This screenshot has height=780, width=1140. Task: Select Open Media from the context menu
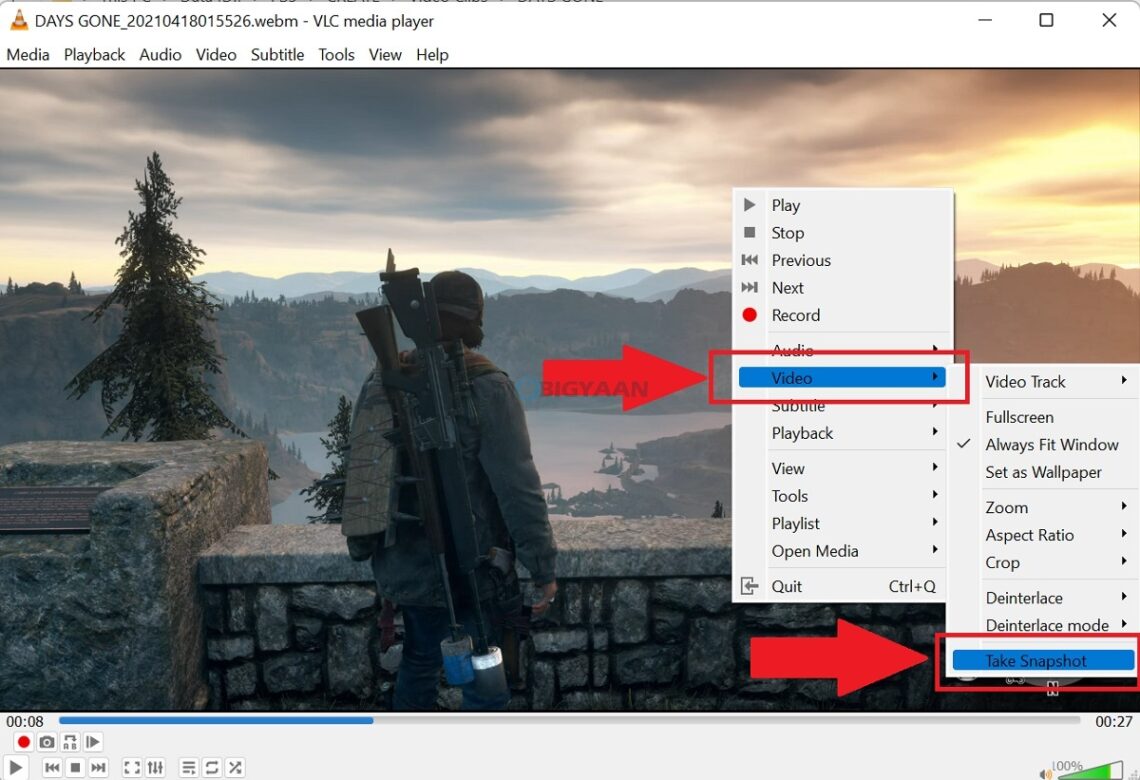[818, 551]
